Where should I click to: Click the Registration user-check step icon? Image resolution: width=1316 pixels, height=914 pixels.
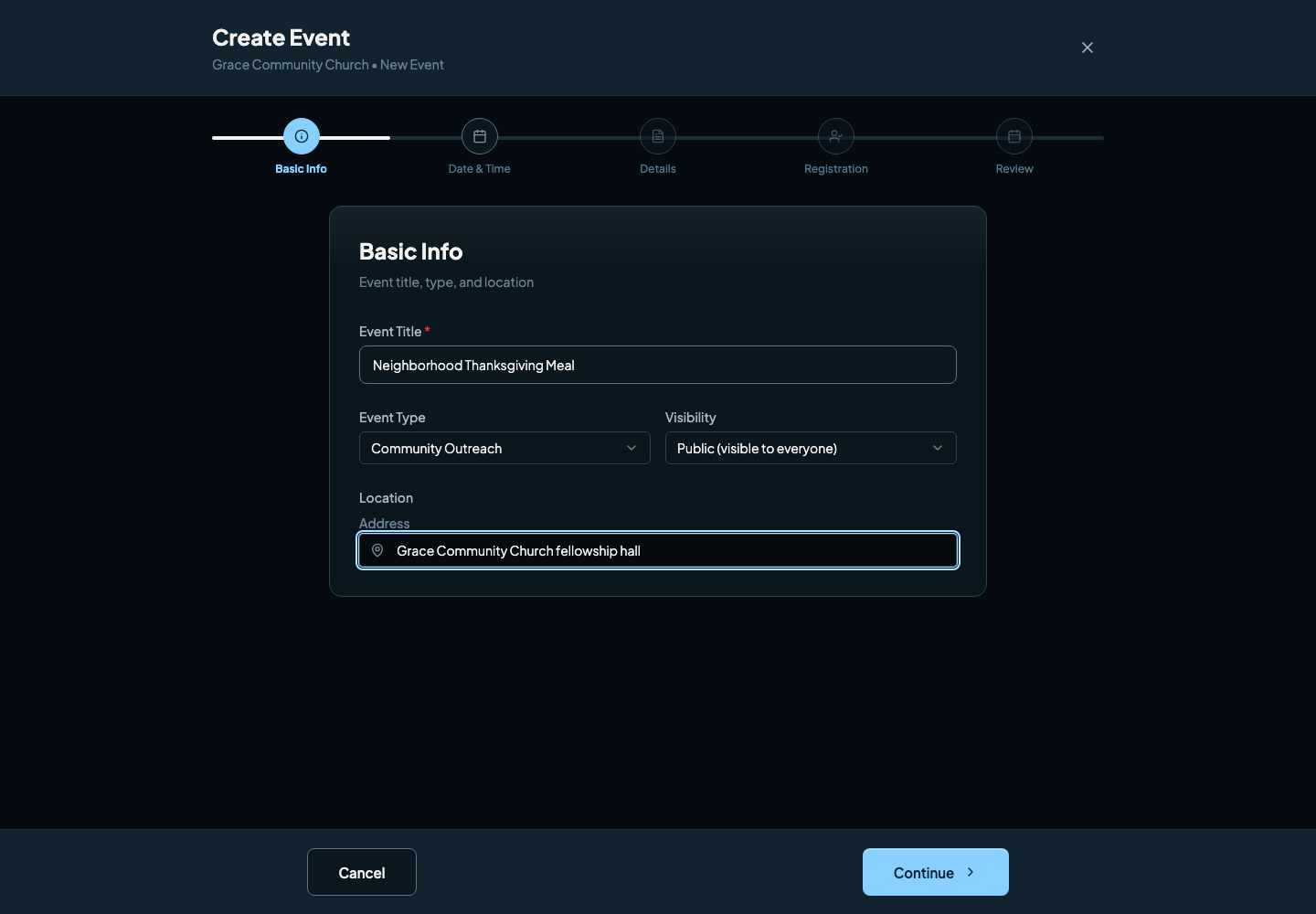click(x=836, y=136)
